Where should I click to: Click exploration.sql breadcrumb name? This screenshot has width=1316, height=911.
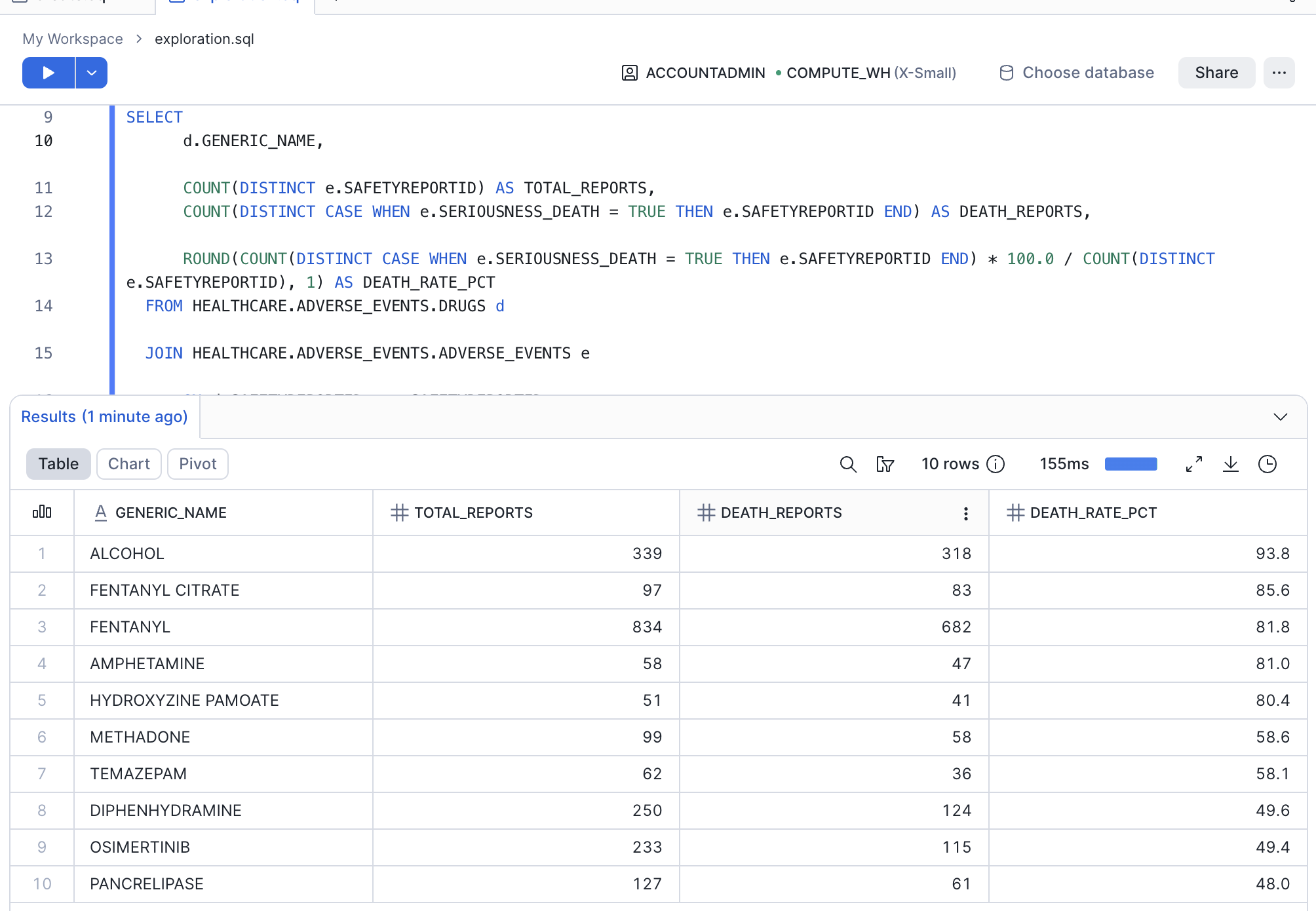(x=204, y=39)
